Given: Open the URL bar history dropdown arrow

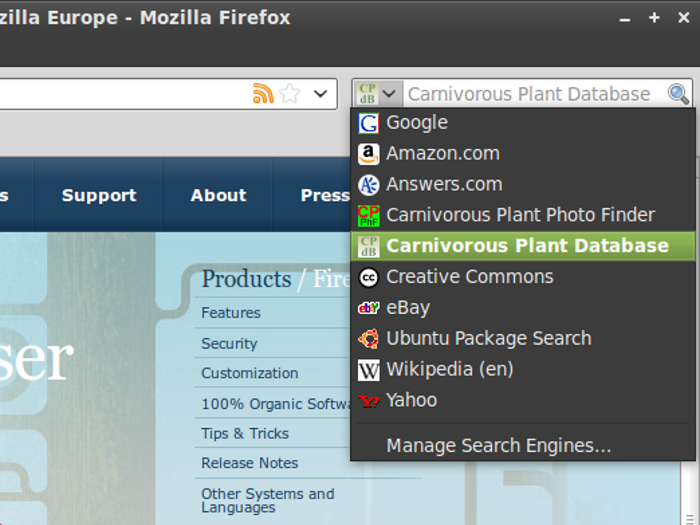Looking at the screenshot, I should pyautogui.click(x=320, y=94).
